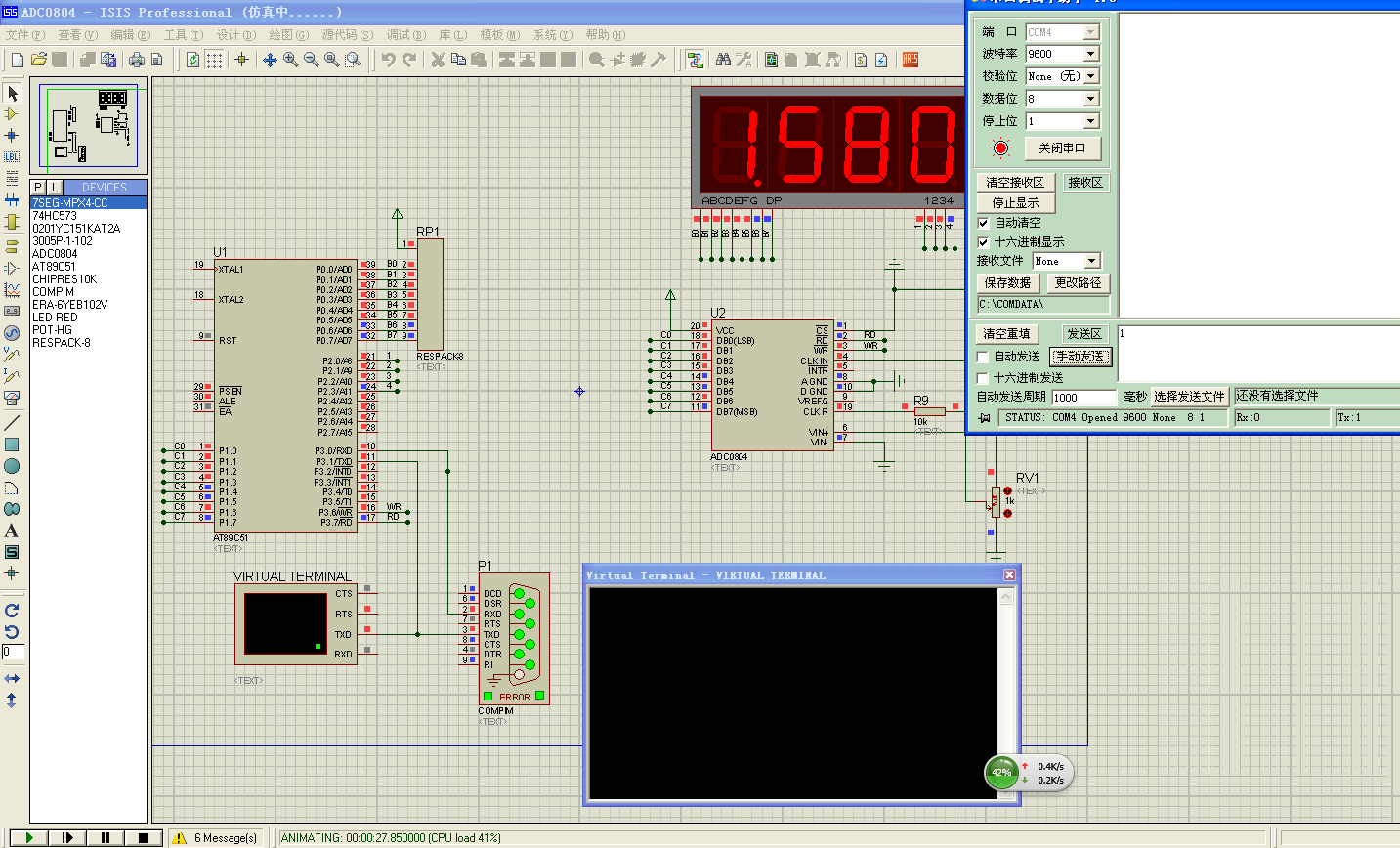Viewport: 1400px width, 848px height.
Task: Run electrical rule check
Action: point(881,60)
